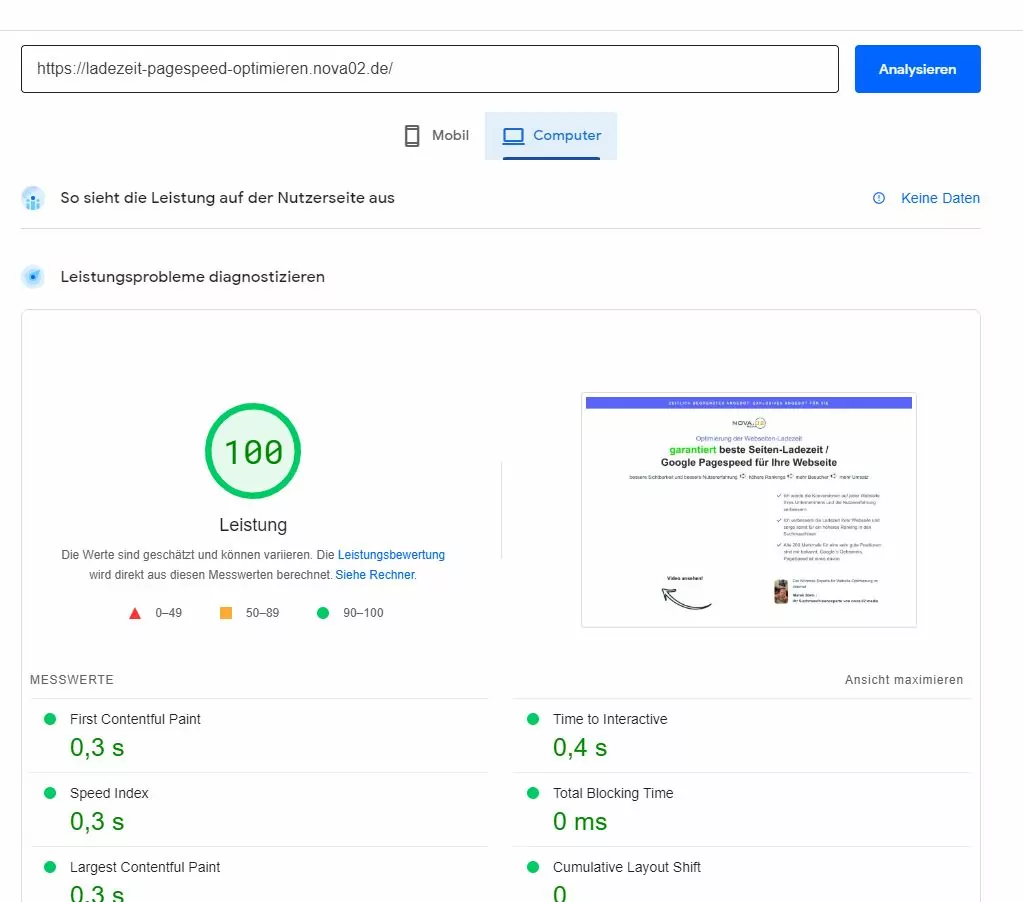Click the Leistungsprobleme diagnostizieren section icon
This screenshot has height=902, width=1023.
[x=33, y=277]
